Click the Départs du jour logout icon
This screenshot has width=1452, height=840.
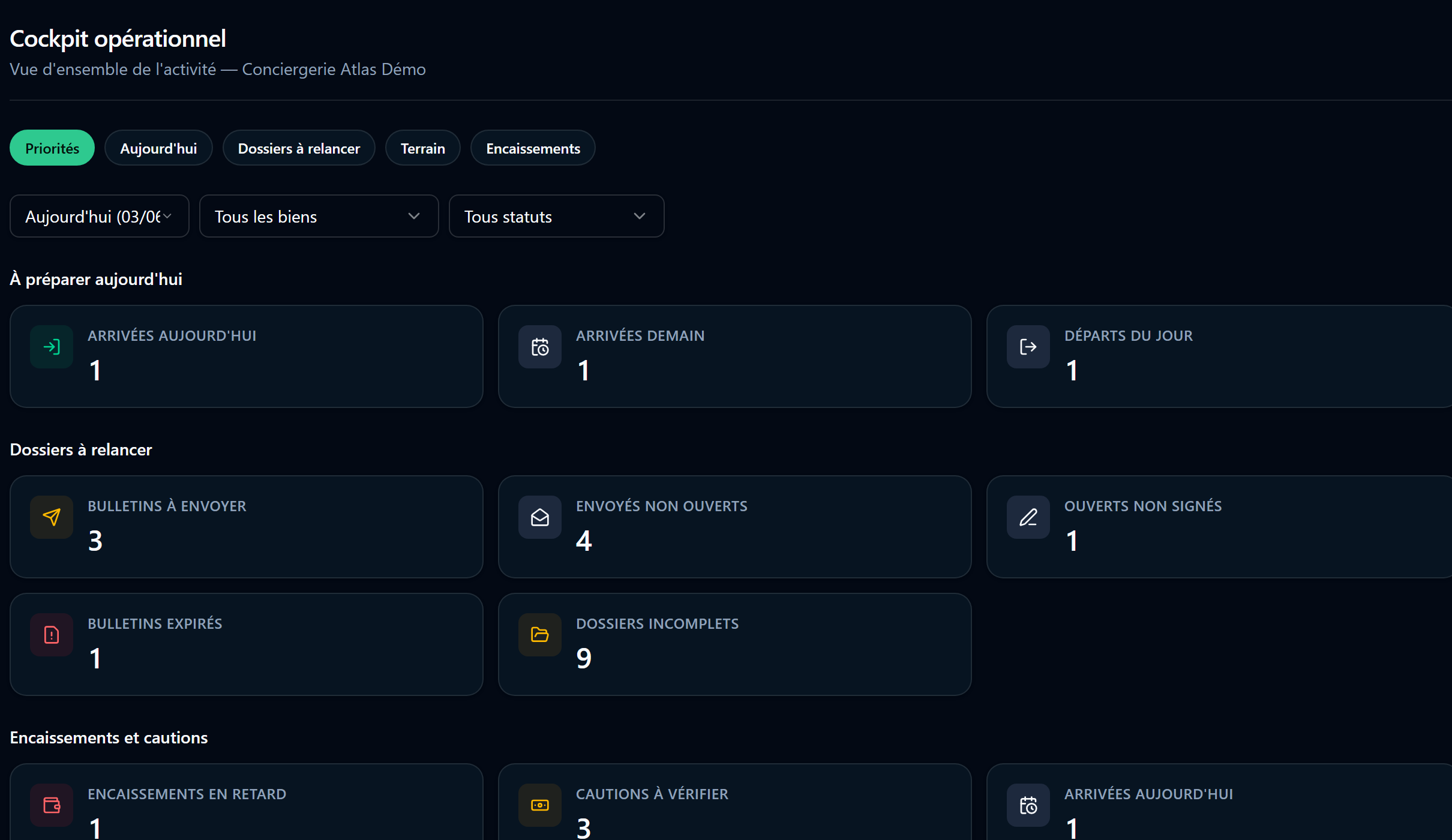point(1028,347)
